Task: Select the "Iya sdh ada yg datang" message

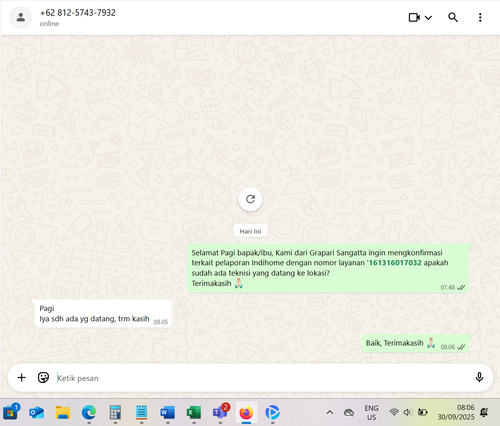Action: (x=103, y=314)
